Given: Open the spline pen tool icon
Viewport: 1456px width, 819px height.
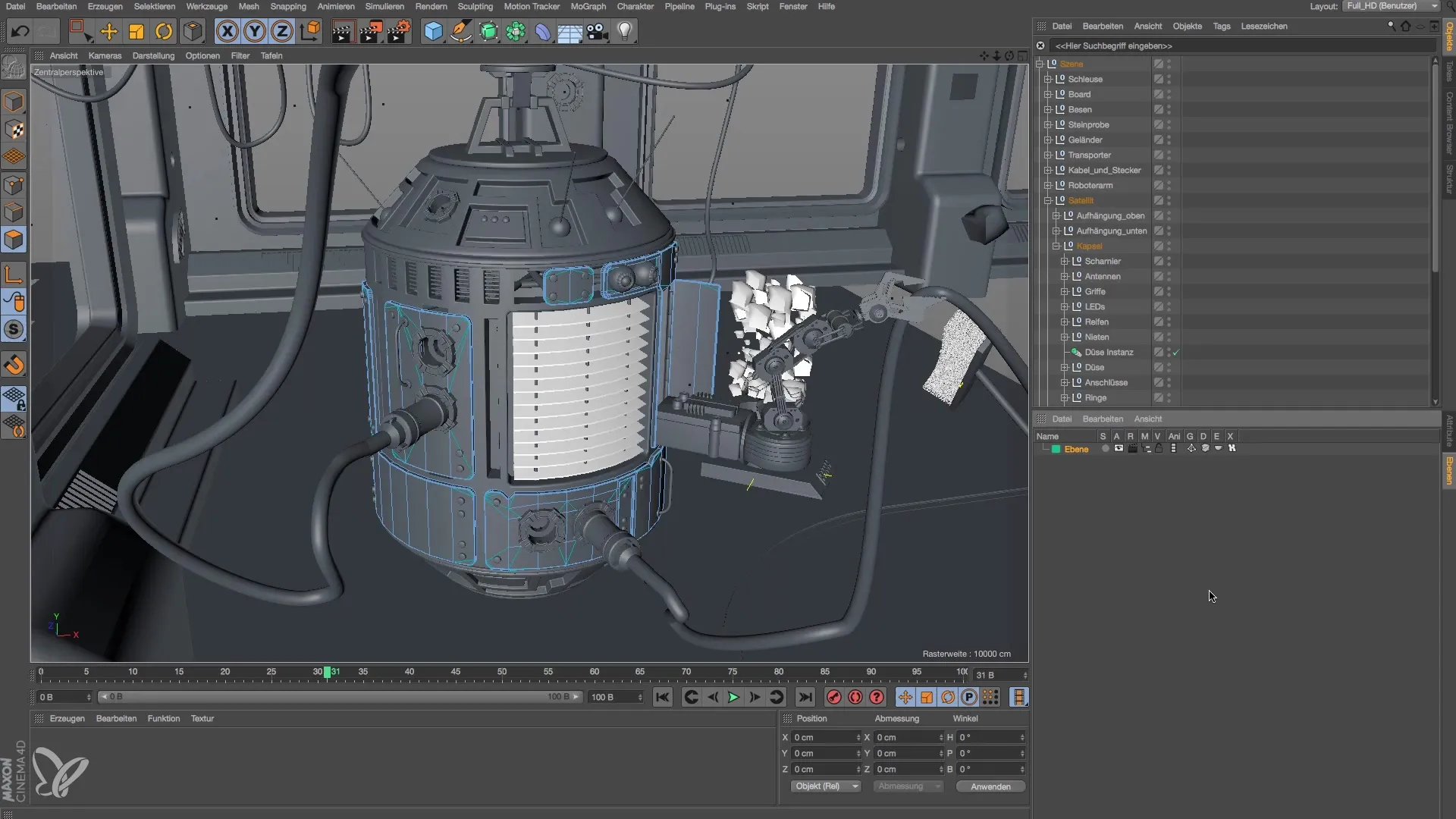Looking at the screenshot, I should (x=461, y=31).
